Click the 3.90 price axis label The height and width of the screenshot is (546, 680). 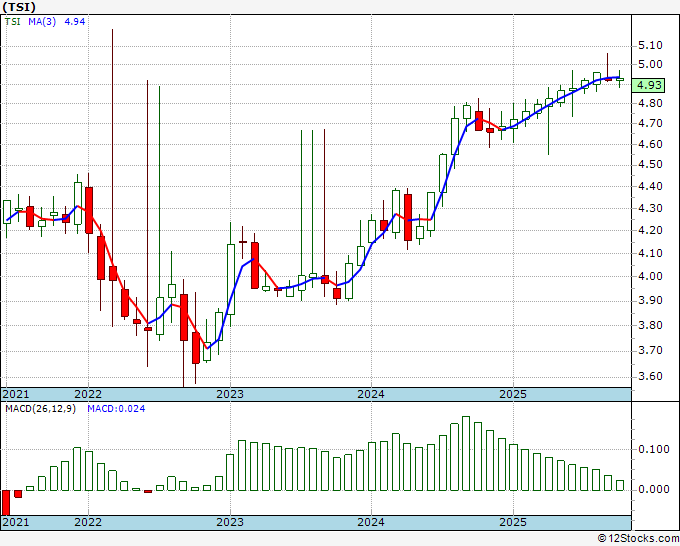[650, 301]
